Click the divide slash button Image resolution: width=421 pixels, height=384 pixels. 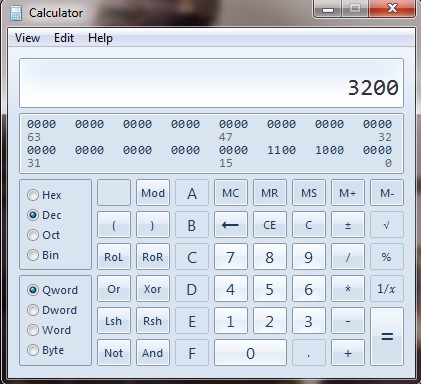click(x=348, y=257)
